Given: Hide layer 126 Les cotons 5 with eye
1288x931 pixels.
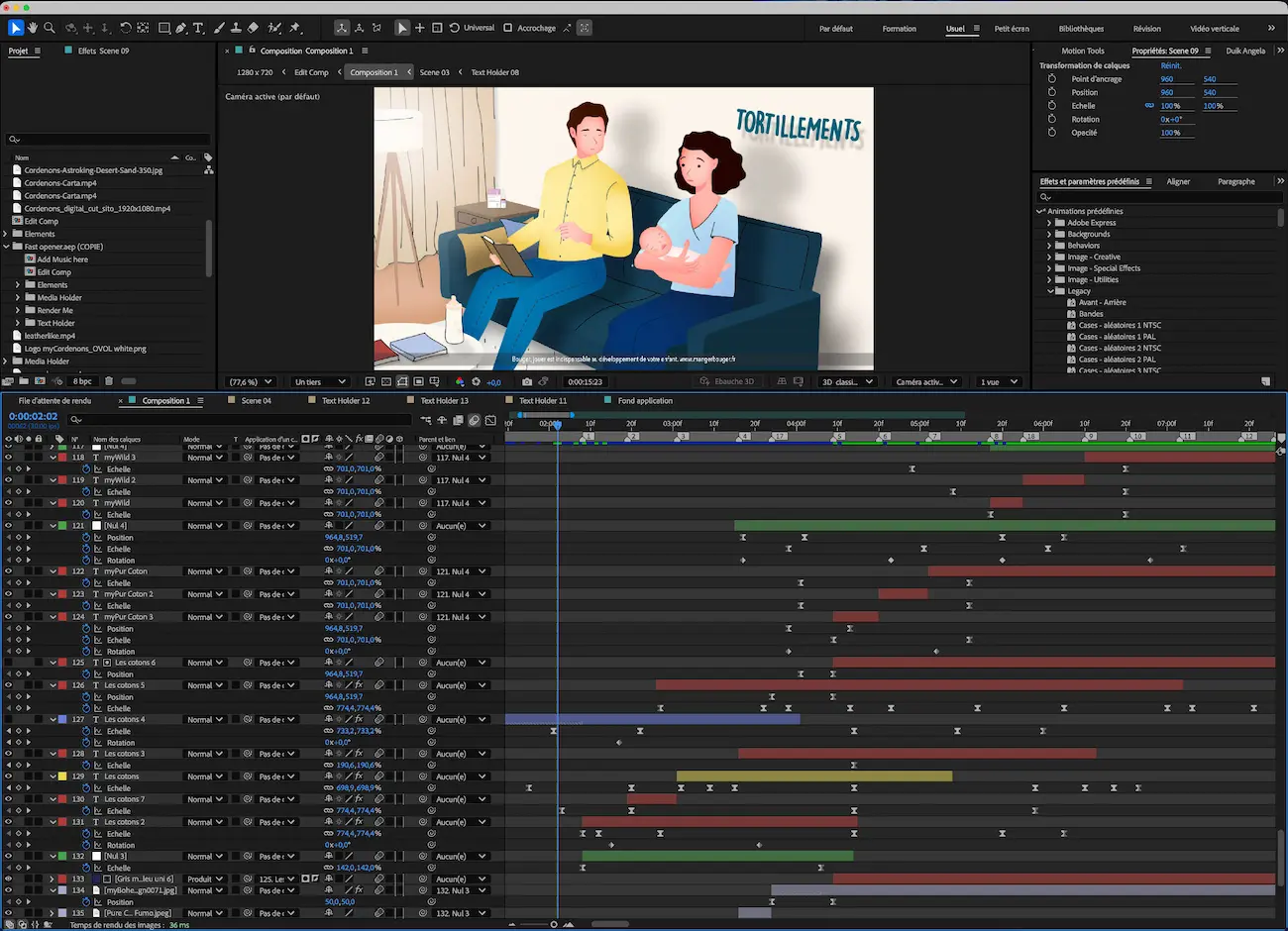Looking at the screenshot, I should pos(8,685).
